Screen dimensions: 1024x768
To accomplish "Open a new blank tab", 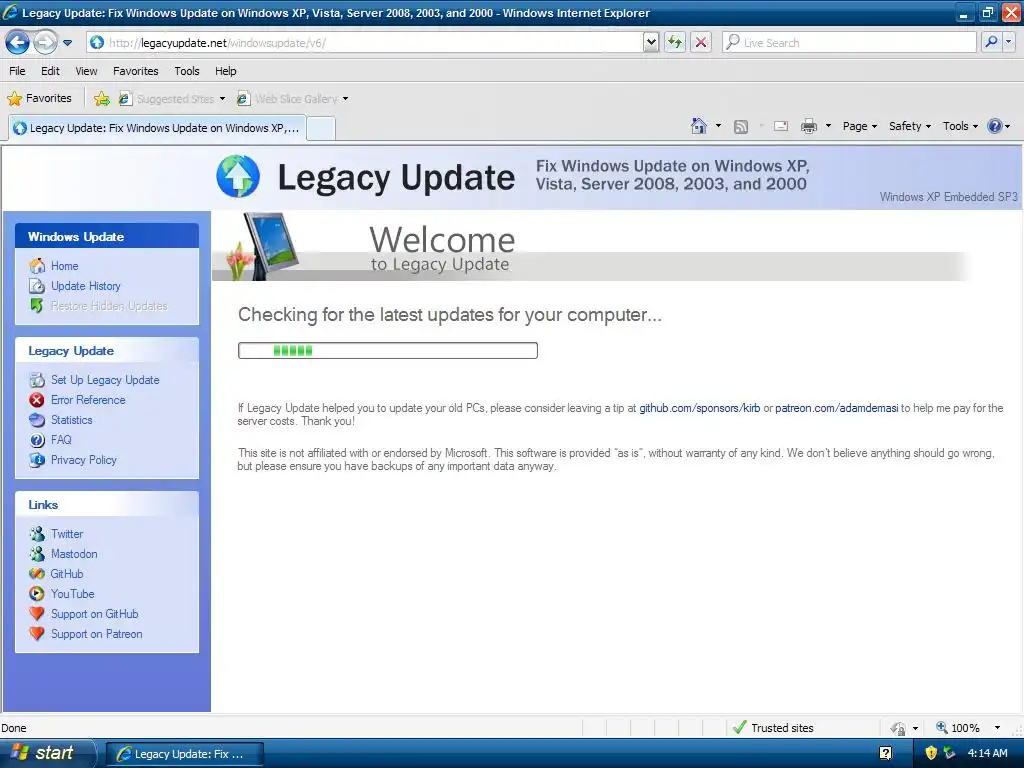I will [321, 129].
